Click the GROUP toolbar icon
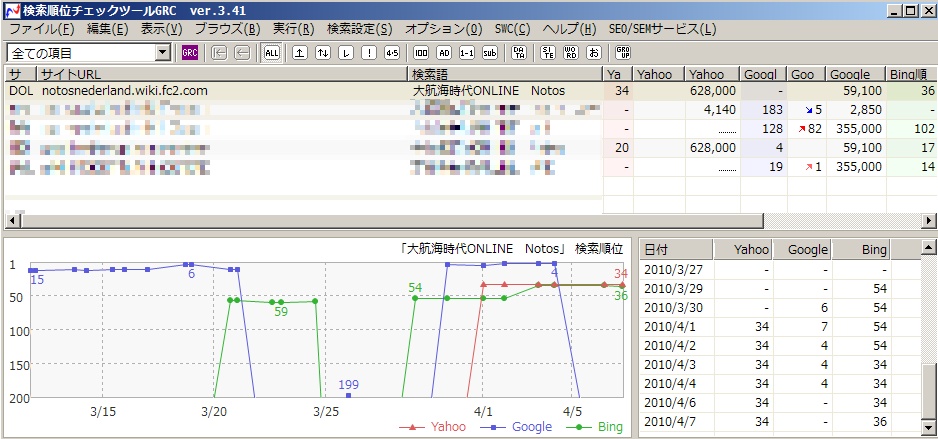Viewport: 938px width, 439px height. [623, 53]
